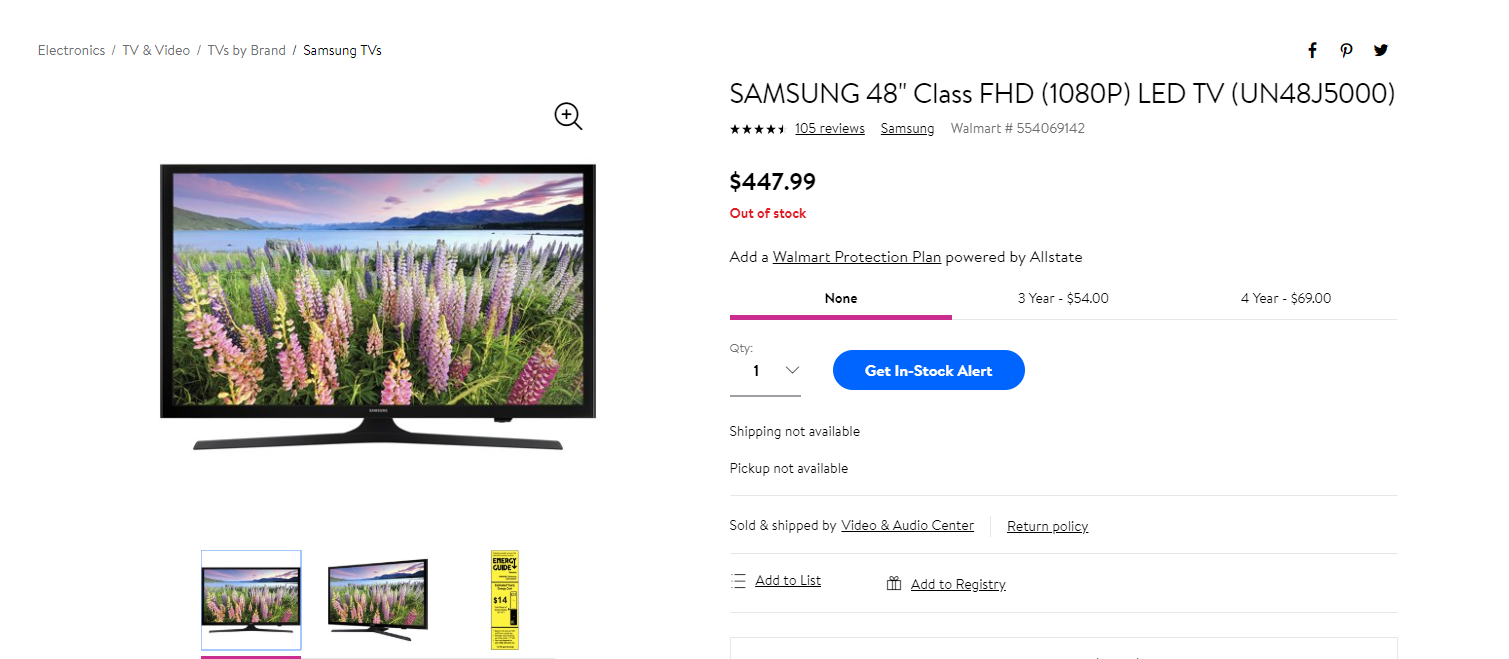Click the star rating icons
Image resolution: width=1509 pixels, height=659 pixels.
(757, 129)
